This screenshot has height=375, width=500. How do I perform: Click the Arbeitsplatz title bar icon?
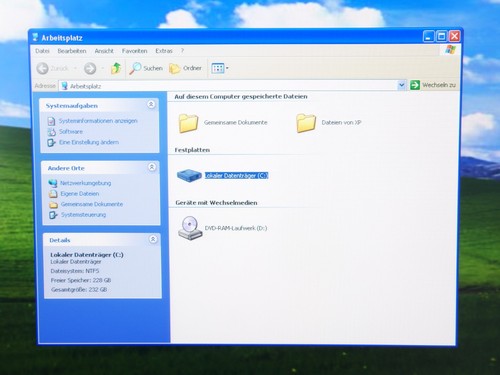pyautogui.click(x=35, y=37)
